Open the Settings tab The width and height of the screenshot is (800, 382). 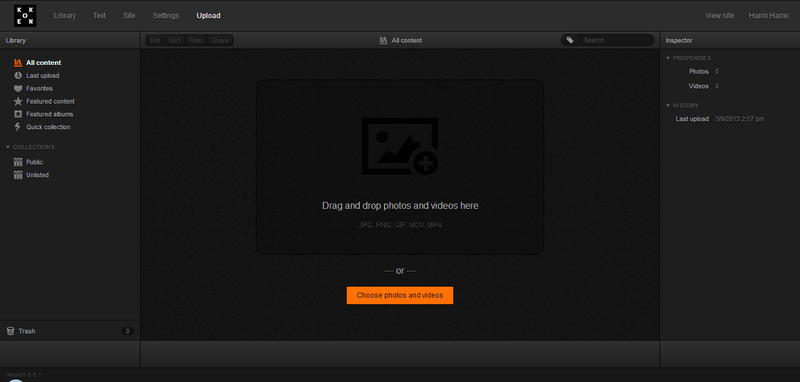point(166,15)
